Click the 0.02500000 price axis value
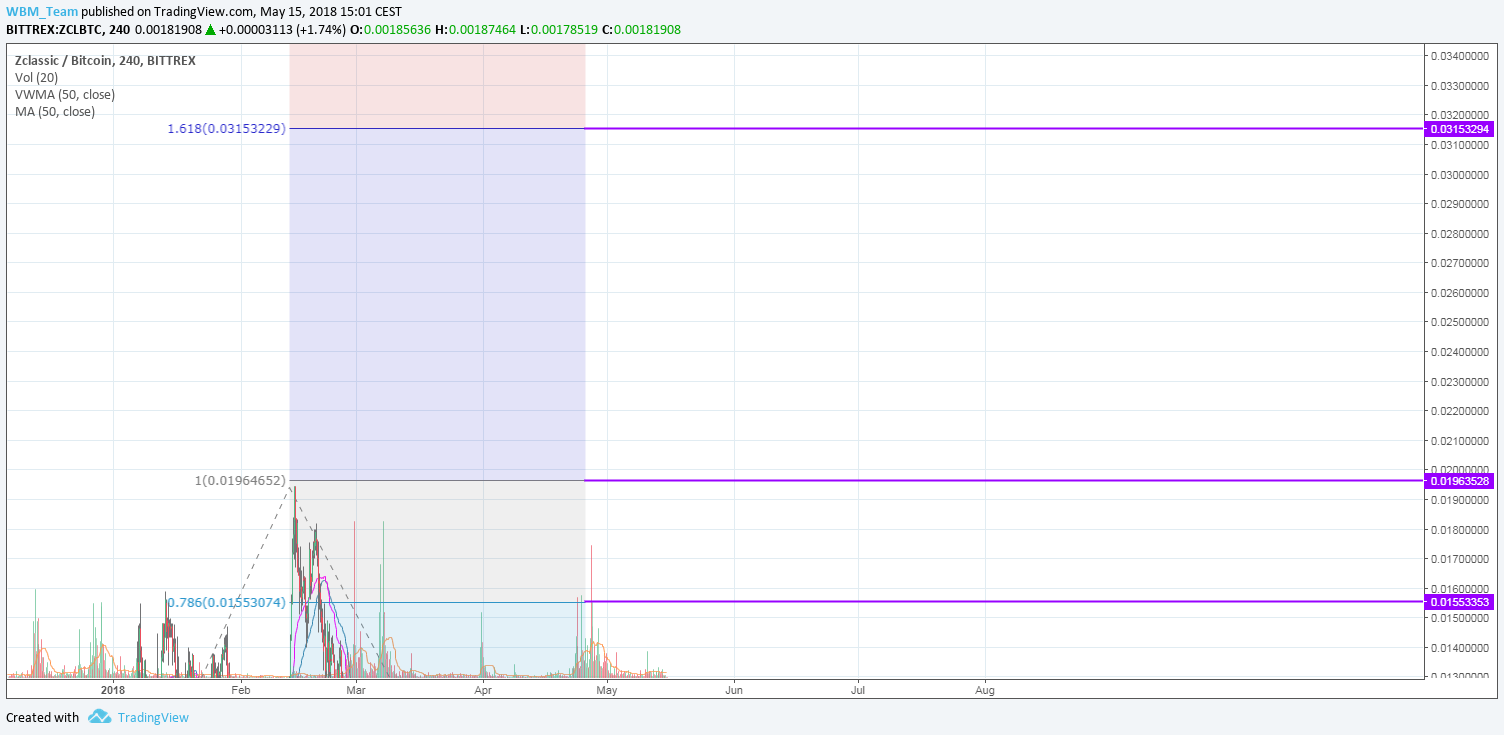The height and width of the screenshot is (735, 1504). tap(1461, 322)
